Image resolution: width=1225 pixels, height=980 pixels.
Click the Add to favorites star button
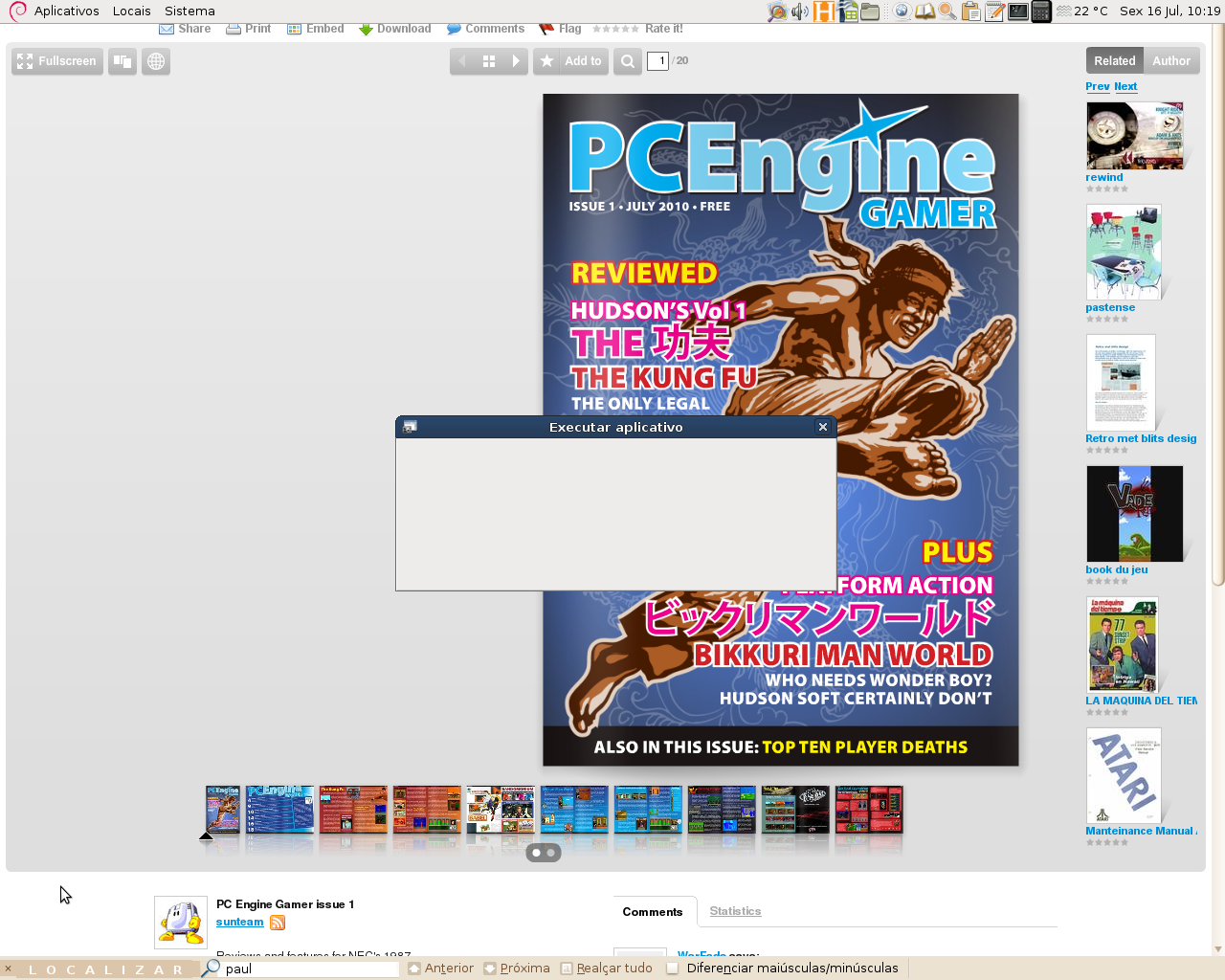click(x=571, y=61)
